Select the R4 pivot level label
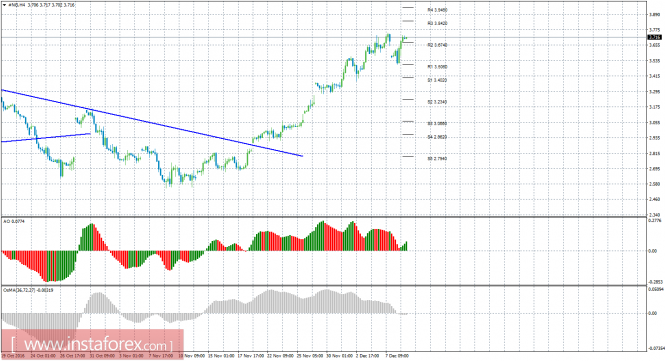 click(437, 10)
